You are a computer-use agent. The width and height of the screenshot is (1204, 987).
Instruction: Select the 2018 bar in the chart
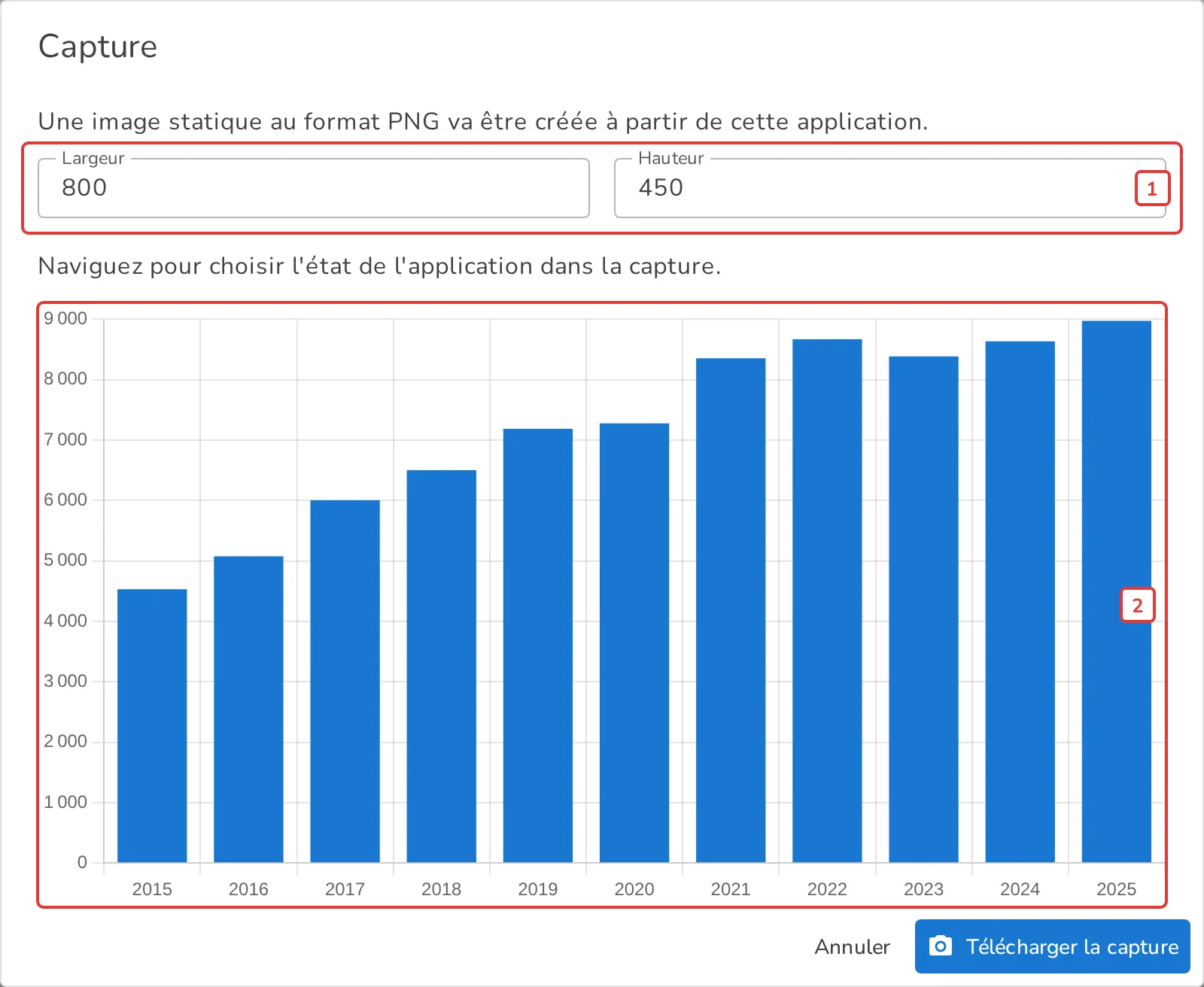click(441, 666)
